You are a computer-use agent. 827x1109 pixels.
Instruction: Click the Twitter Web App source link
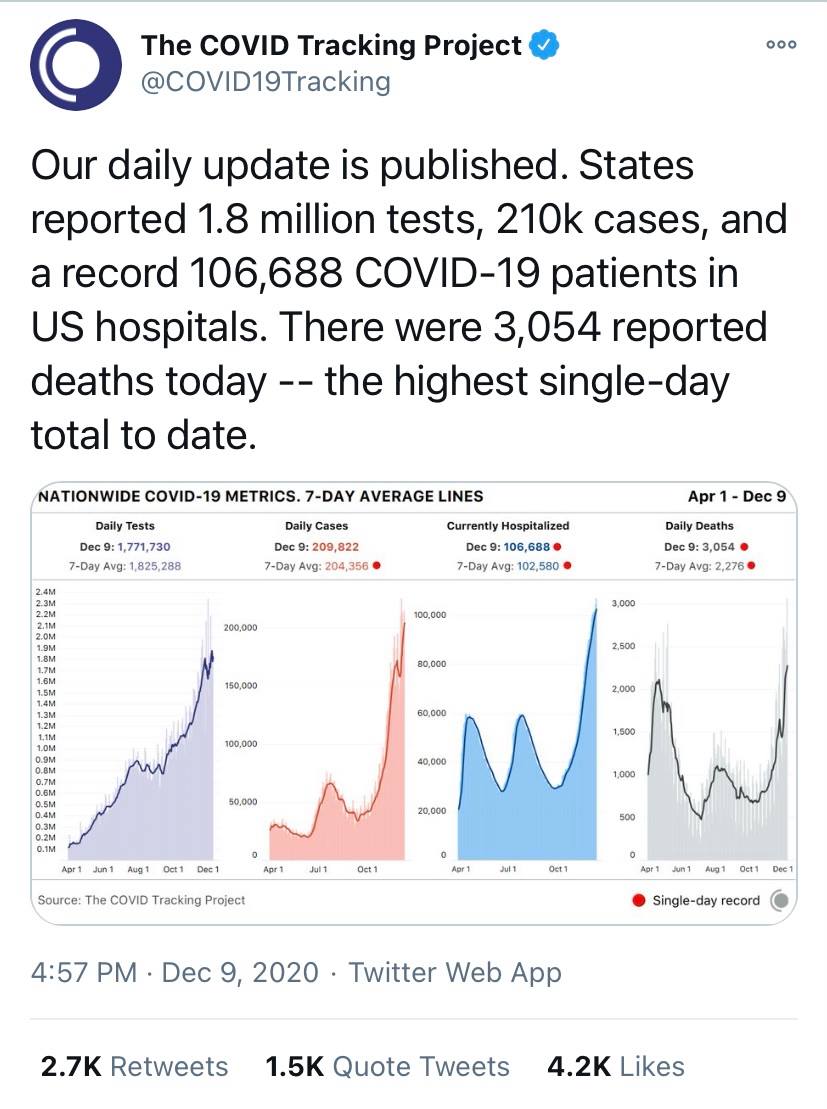[x=455, y=972]
